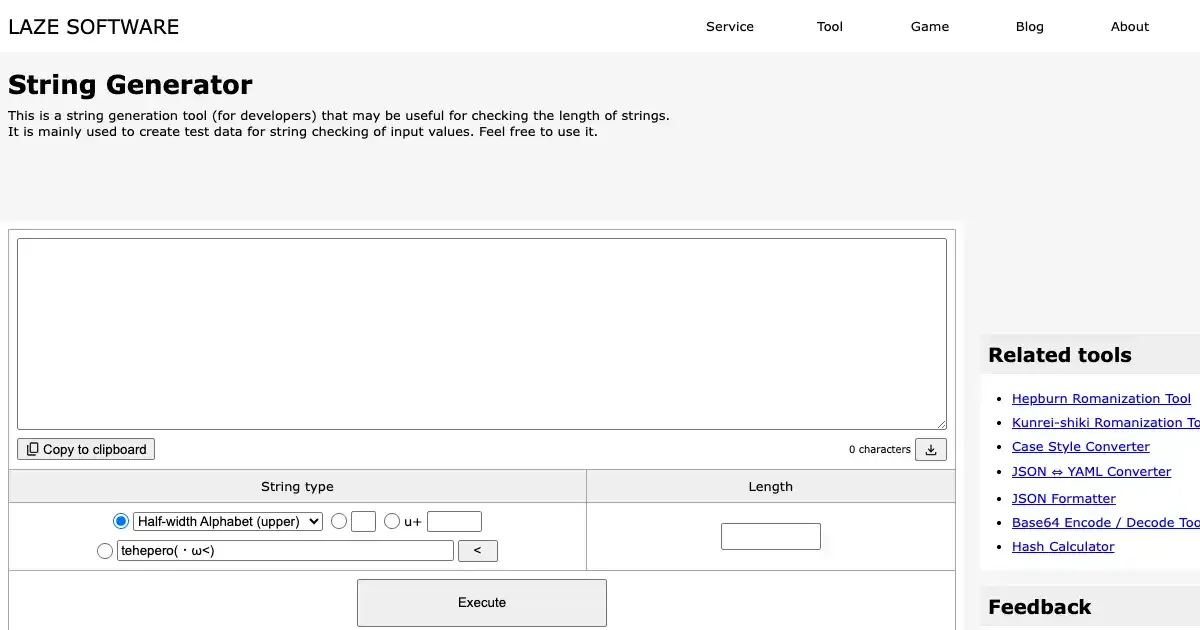This screenshot has width=1200, height=630.
Task: Click inside the large generated string text area
Action: 481,334
